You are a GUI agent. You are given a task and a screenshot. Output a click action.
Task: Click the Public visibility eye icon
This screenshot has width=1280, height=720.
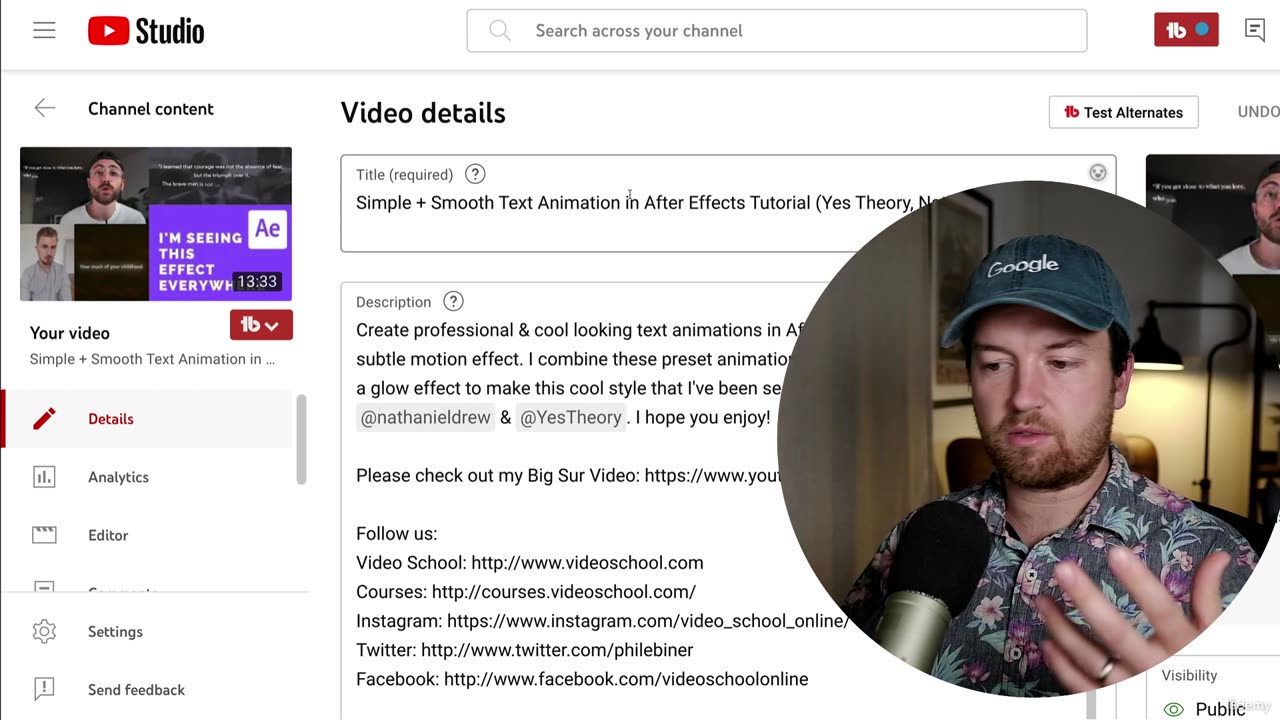point(1174,709)
